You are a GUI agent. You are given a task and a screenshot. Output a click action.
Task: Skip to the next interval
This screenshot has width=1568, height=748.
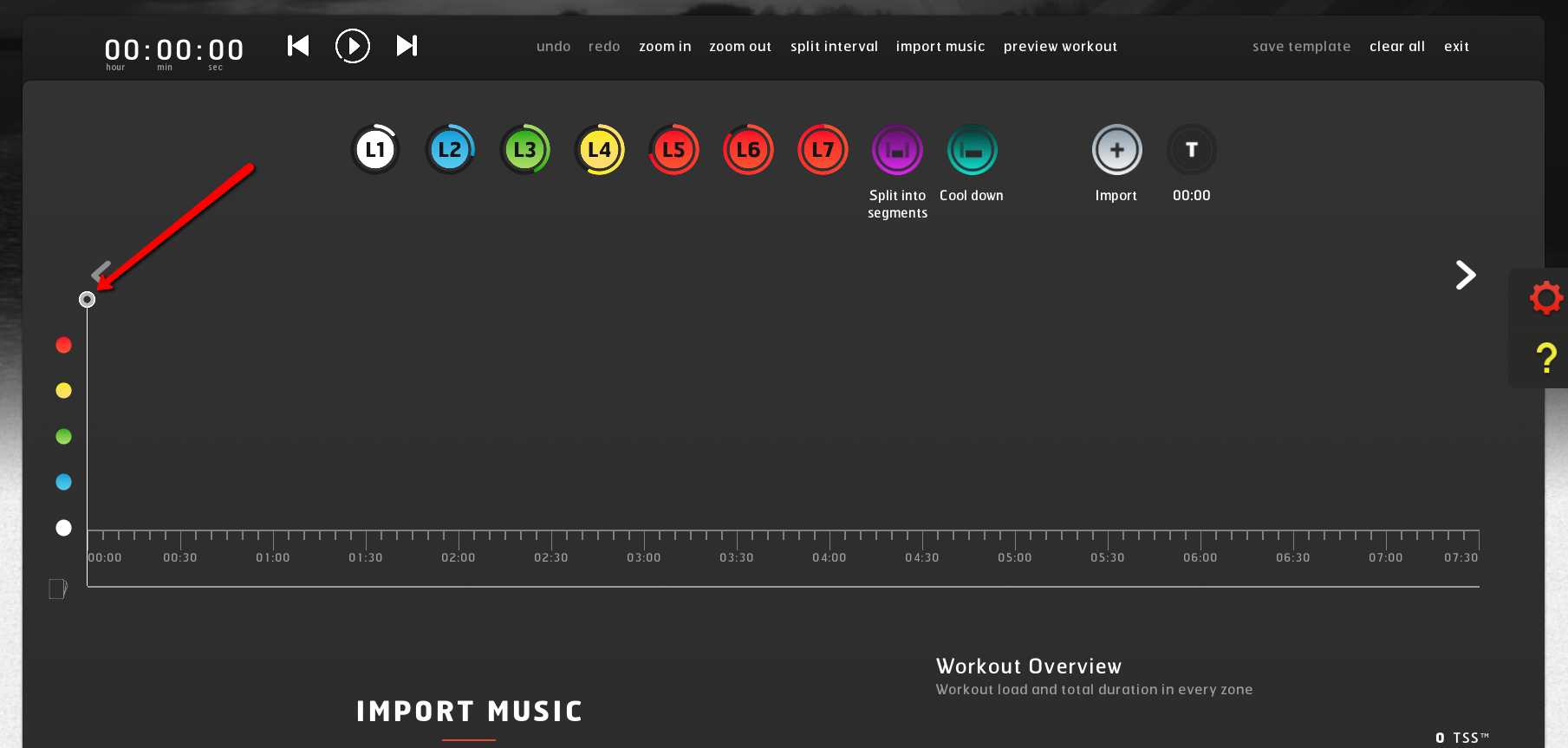pyautogui.click(x=407, y=46)
